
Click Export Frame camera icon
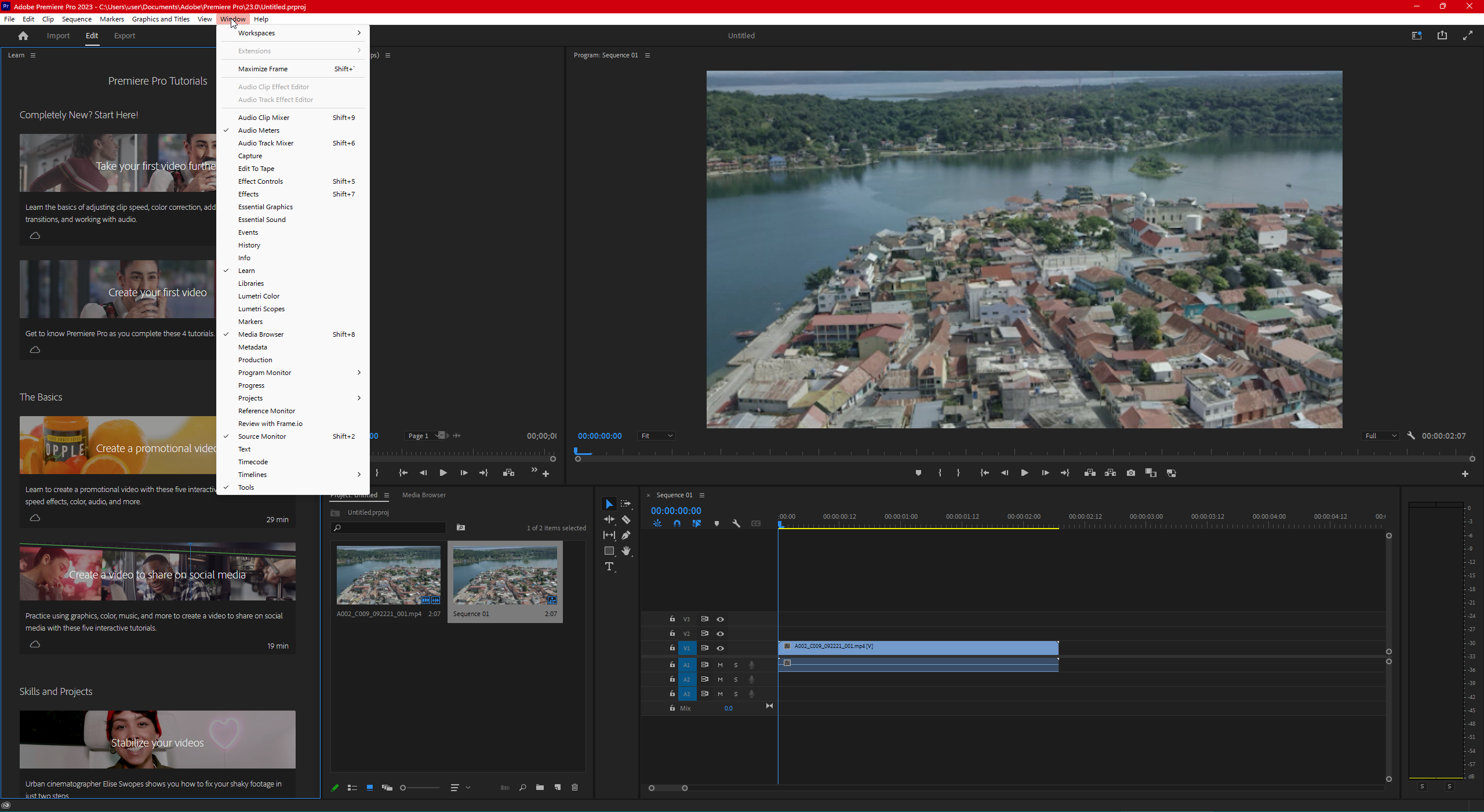tap(1130, 473)
